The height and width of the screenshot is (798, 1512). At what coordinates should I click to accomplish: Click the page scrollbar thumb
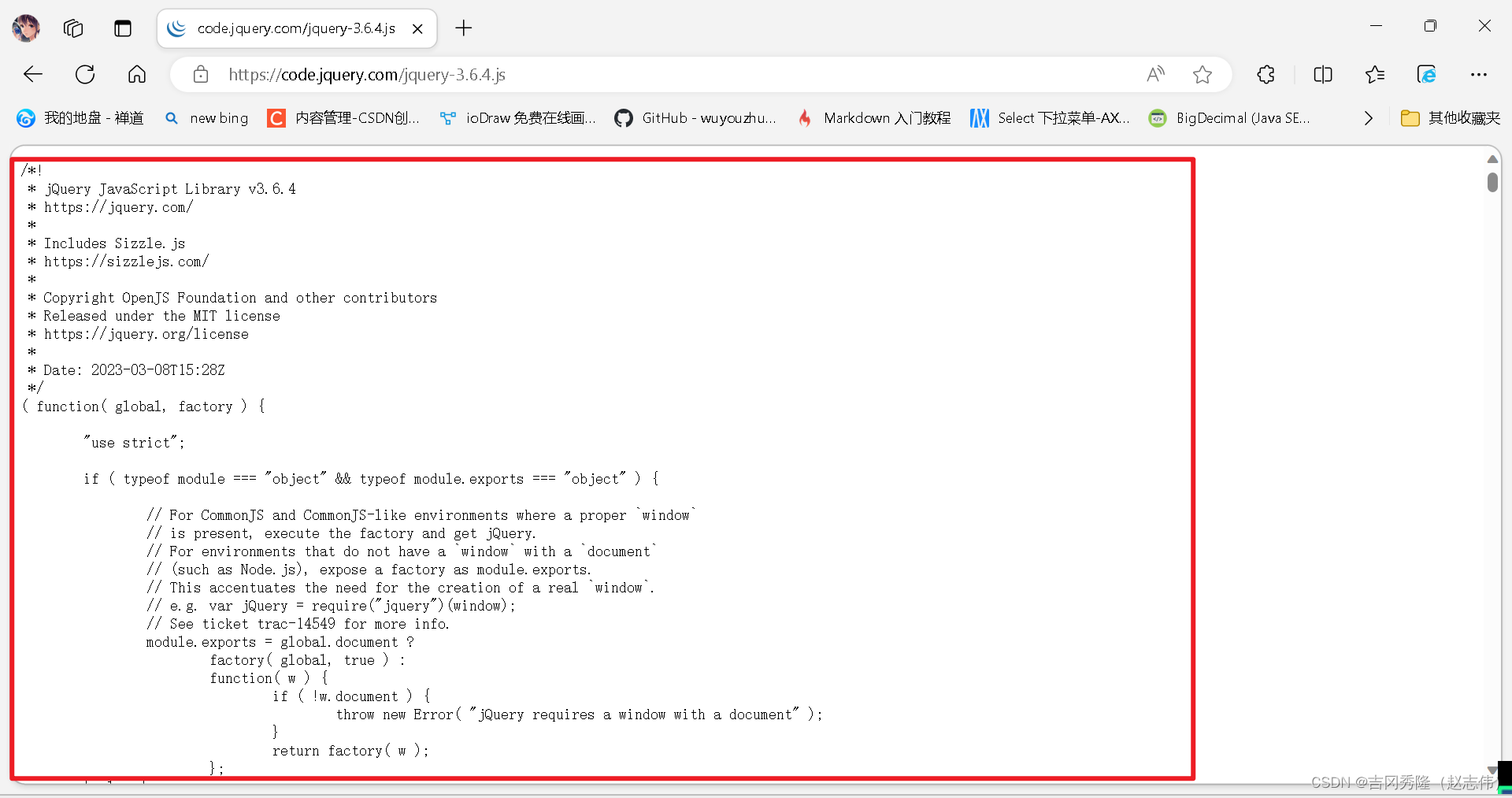[1492, 183]
